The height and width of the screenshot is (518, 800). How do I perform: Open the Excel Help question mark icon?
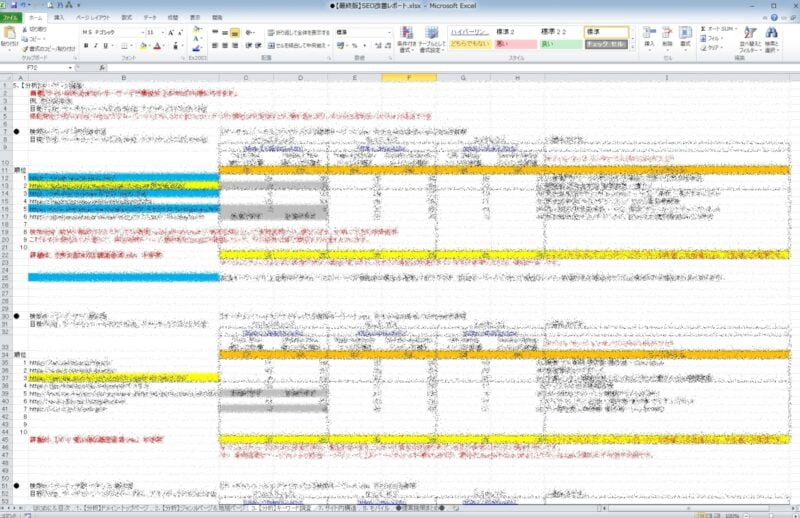click(774, 17)
